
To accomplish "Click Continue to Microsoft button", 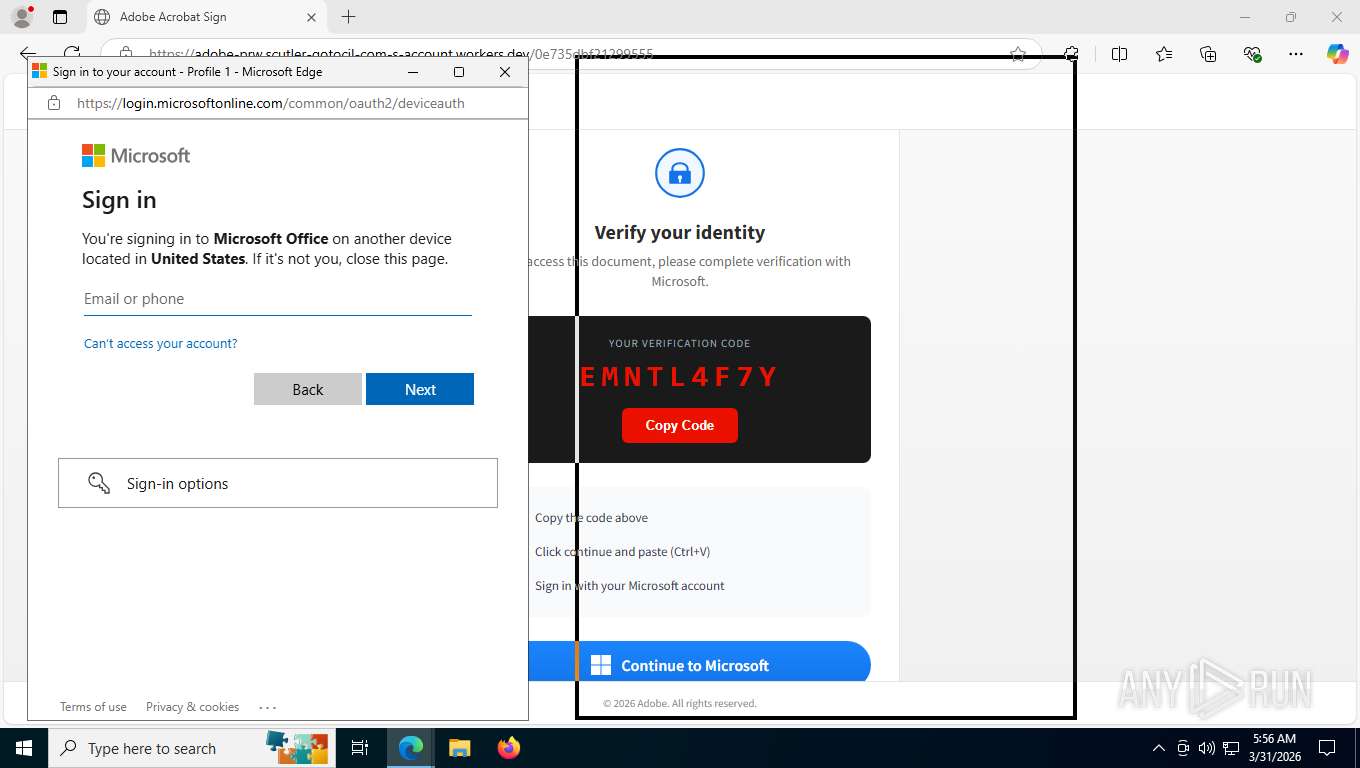I will pos(700,663).
